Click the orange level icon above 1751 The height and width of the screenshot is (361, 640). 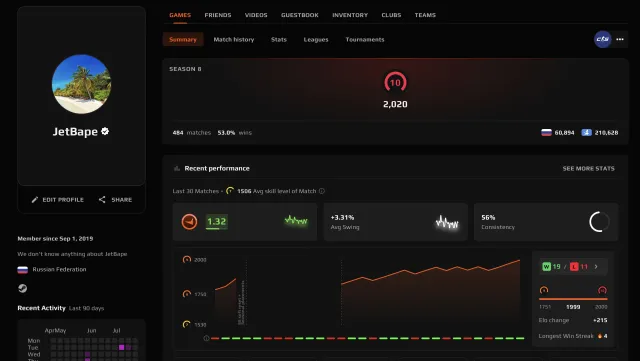pyautogui.click(x=544, y=290)
